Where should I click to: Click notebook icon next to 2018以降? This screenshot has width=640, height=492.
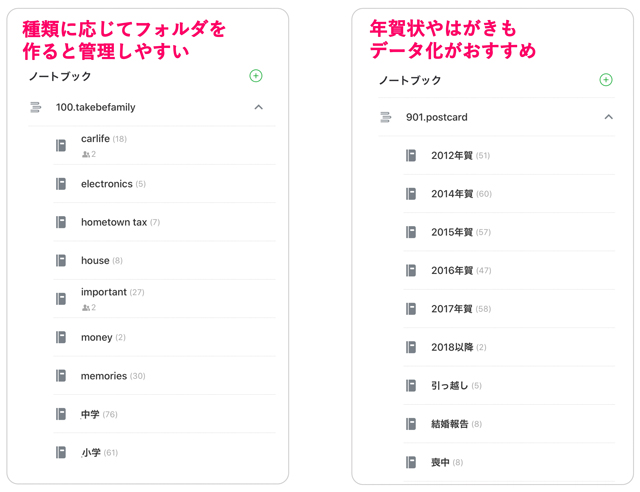(411, 347)
